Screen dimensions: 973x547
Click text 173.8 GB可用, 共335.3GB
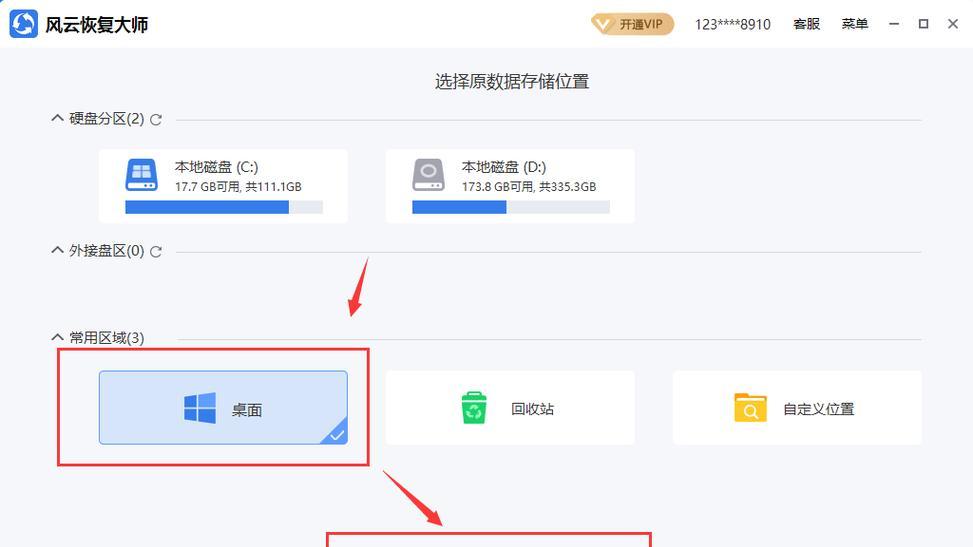[529, 187]
